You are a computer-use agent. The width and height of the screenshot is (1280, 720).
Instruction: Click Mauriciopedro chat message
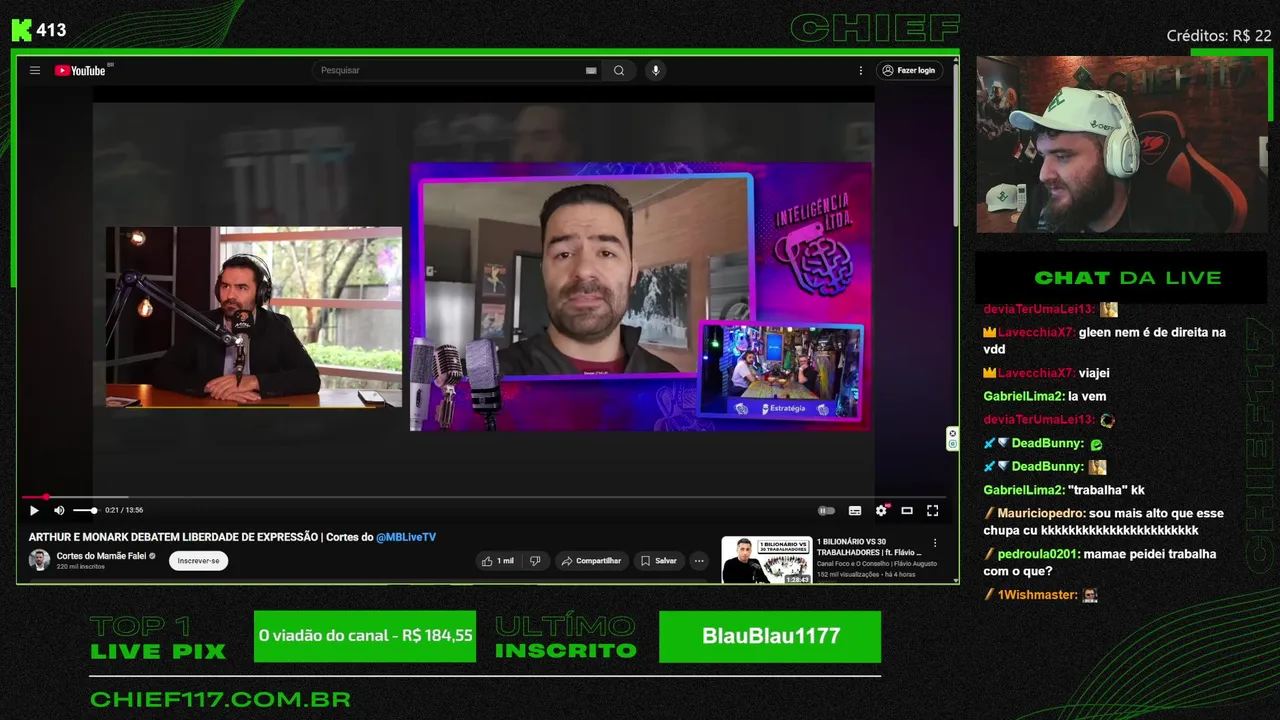[1103, 522]
